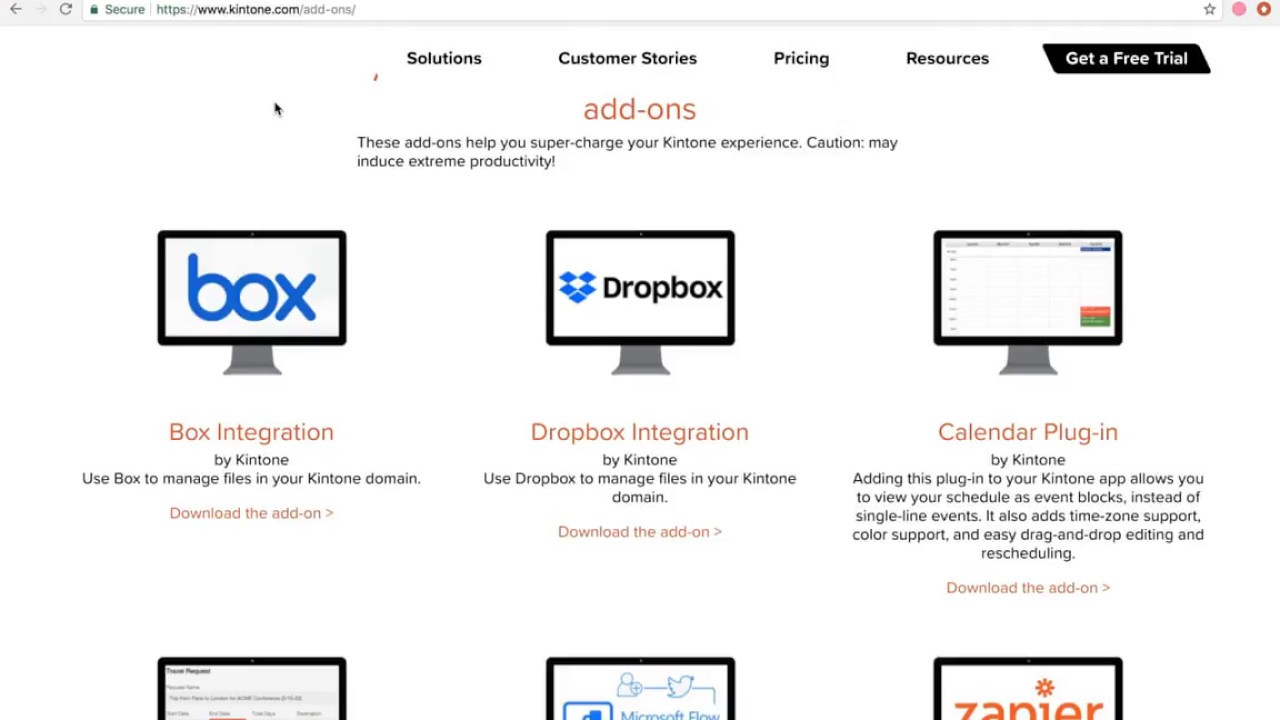Screen dimensions: 1280x720
Task: Click the pink circle extension icon
Action: click(1239, 9)
